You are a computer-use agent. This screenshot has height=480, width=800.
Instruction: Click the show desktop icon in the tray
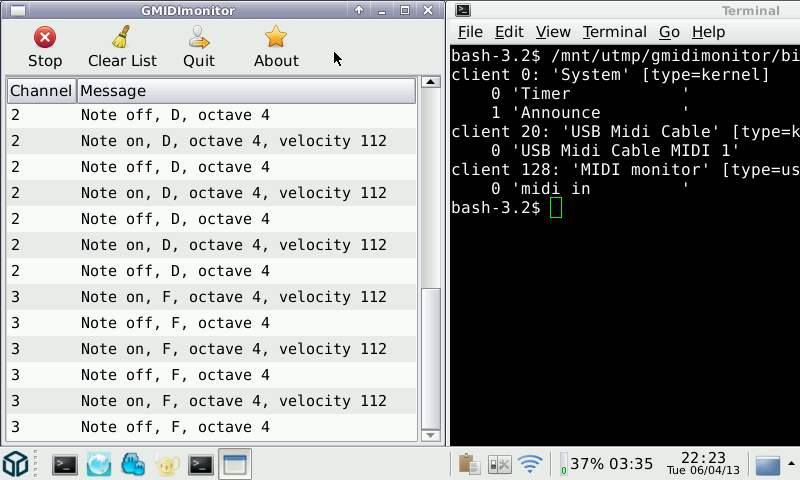[x=767, y=465]
